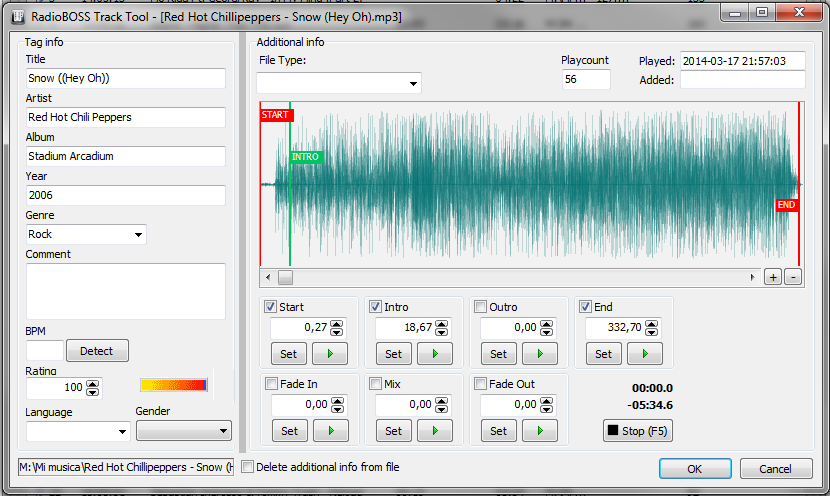Stop playback with Stop (F5)

[638, 431]
